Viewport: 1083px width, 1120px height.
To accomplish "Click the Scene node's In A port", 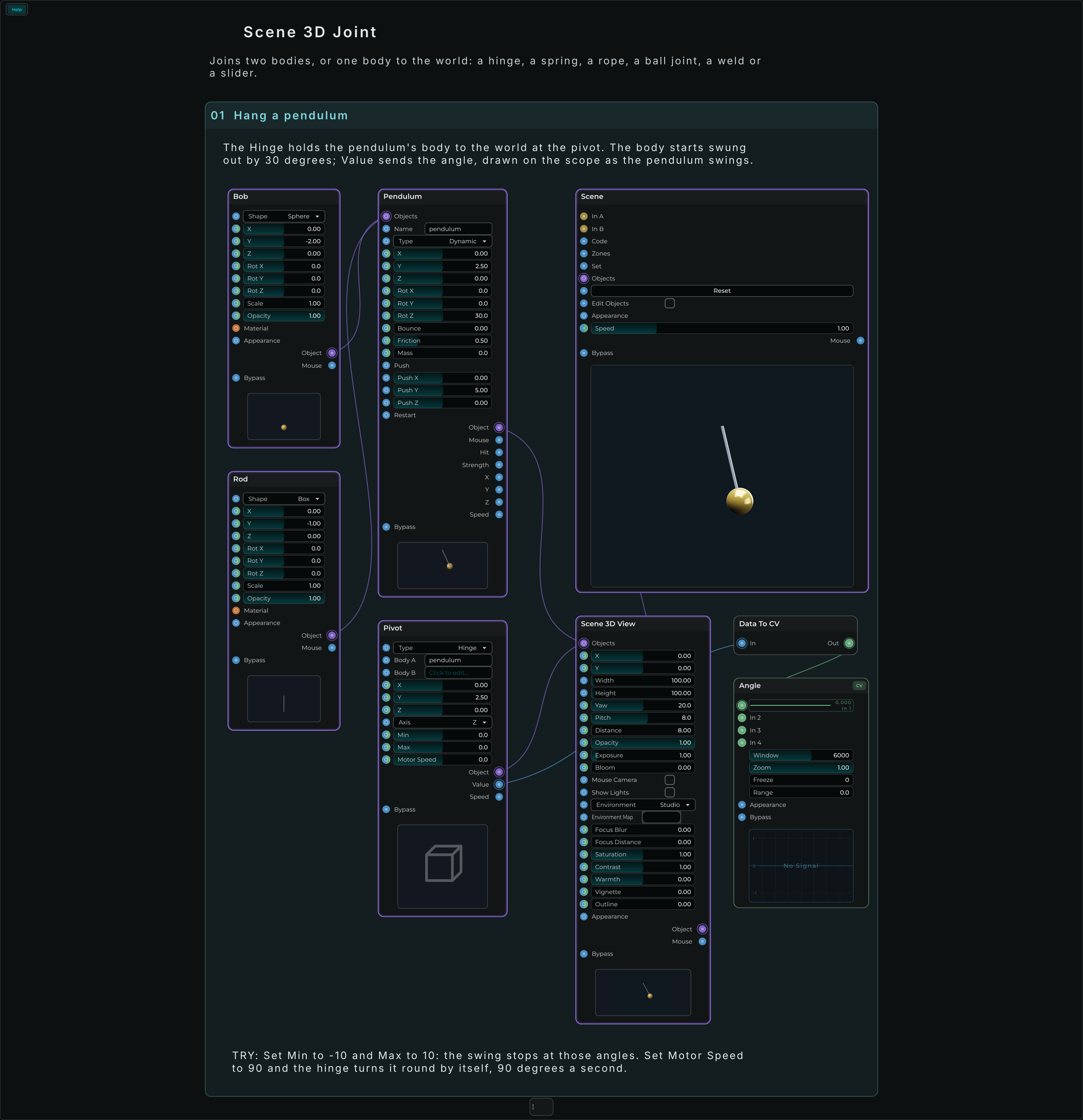I will point(584,216).
